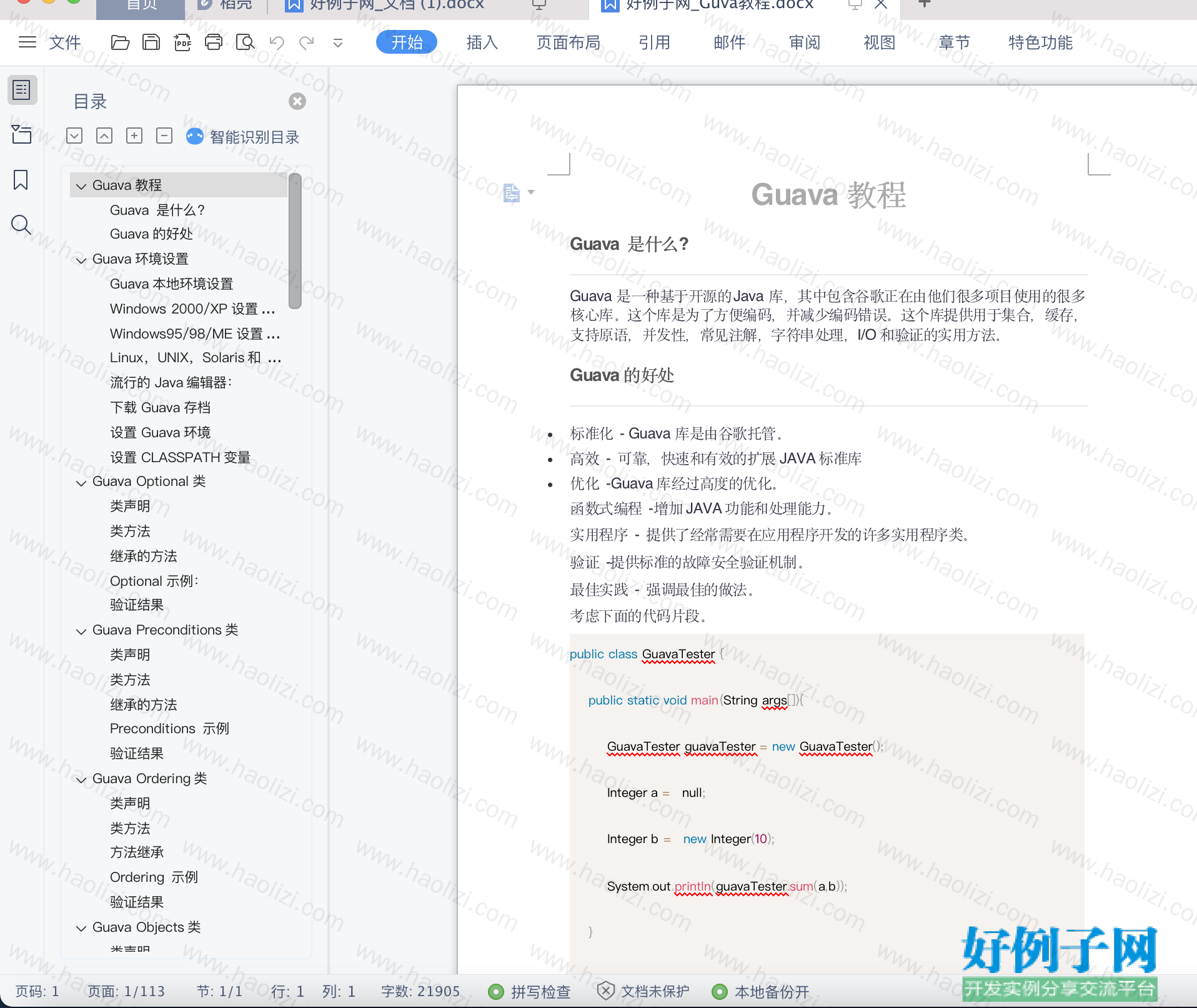Go to Guava 的好处 in outline

151,234
